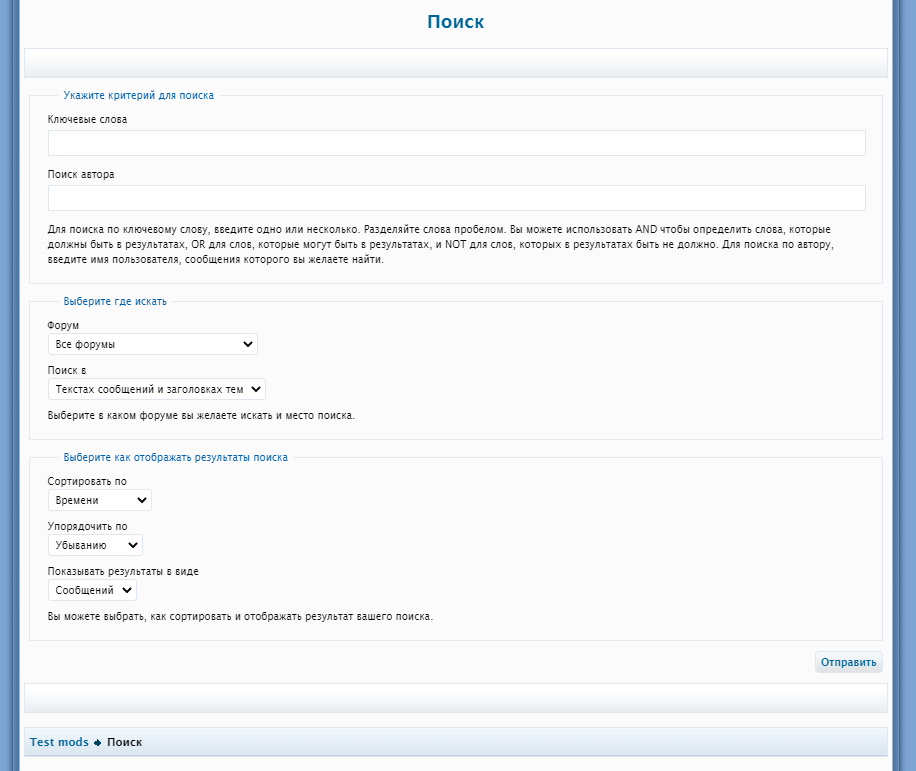Image resolution: width=916 pixels, height=771 pixels.
Task: Click the breadcrumb arrow icon after Test mods
Action: coord(98,743)
